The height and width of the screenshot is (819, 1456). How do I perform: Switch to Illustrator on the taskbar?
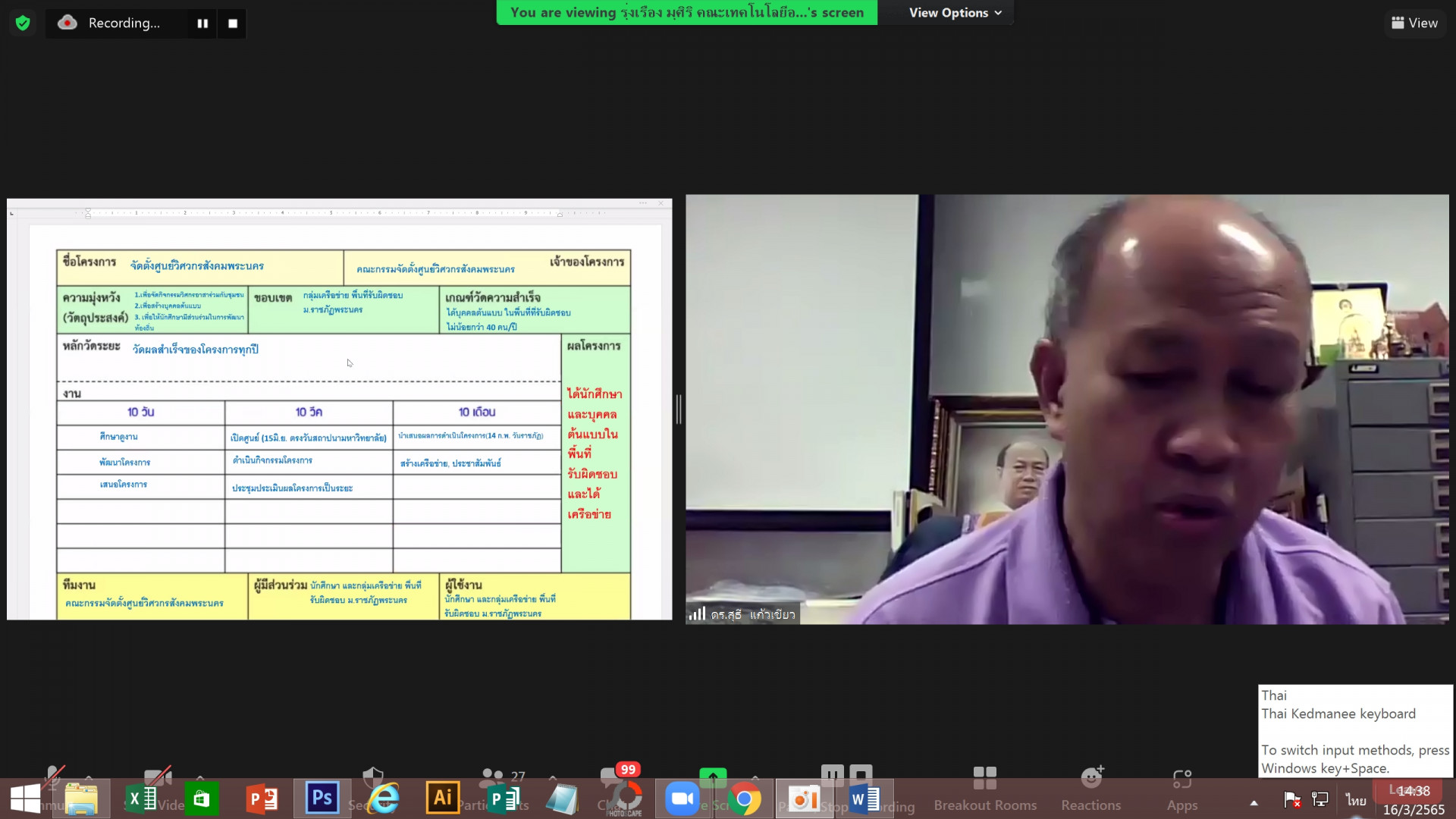[x=443, y=799]
